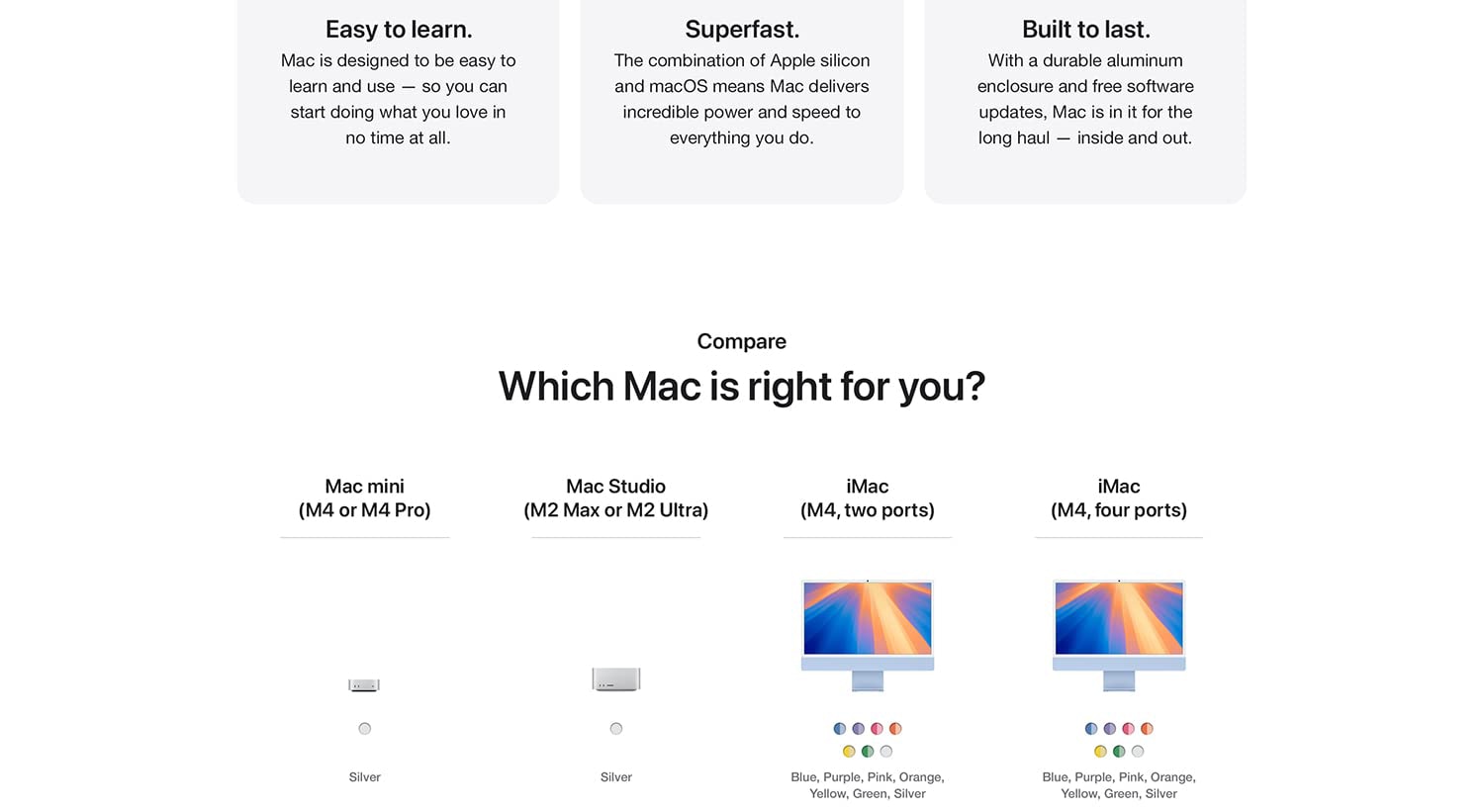Select the Silver swatch under Mac mini
The height and width of the screenshot is (812, 1484).
pyautogui.click(x=365, y=729)
